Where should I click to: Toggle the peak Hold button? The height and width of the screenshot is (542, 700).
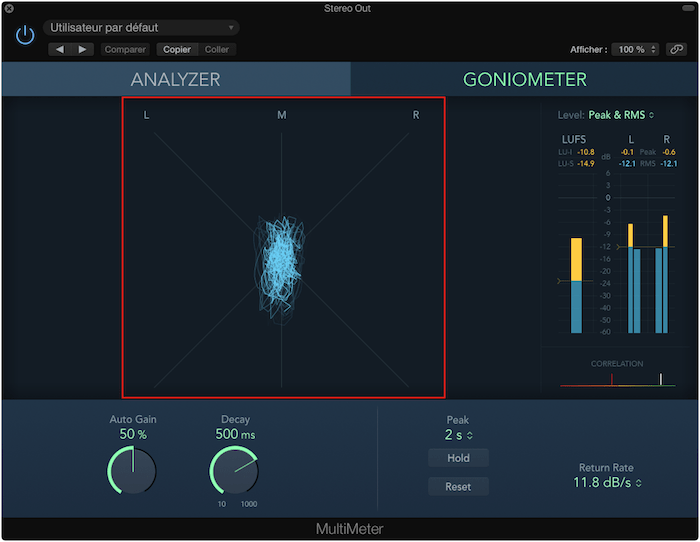458,458
